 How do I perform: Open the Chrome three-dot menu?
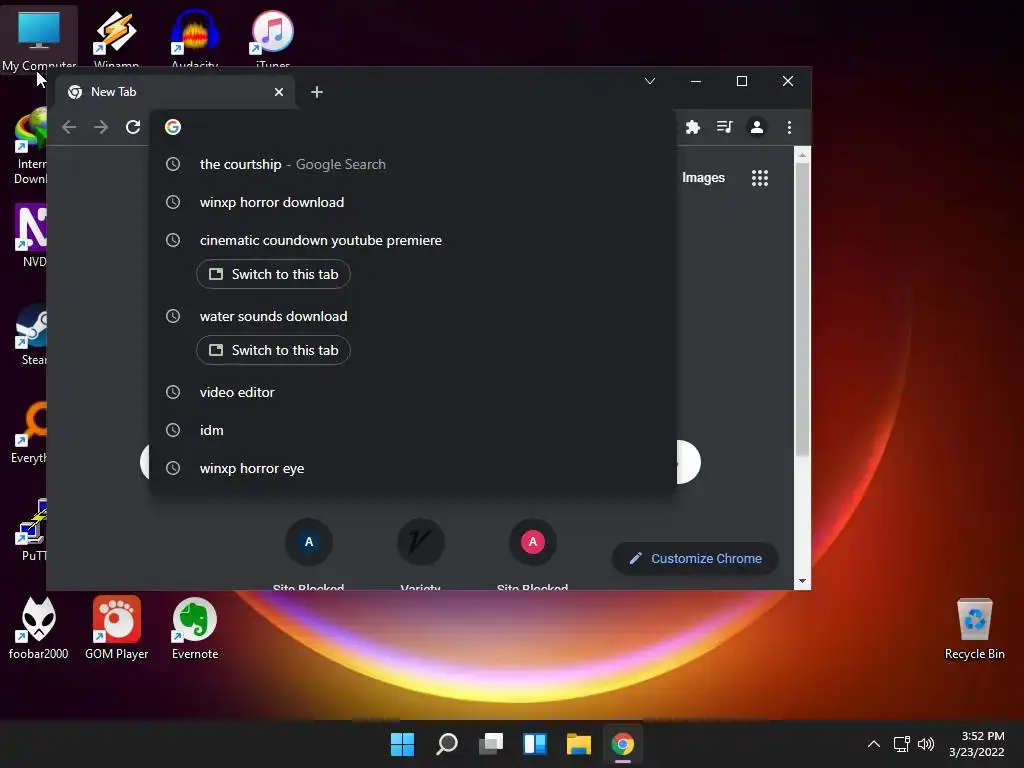click(x=789, y=127)
